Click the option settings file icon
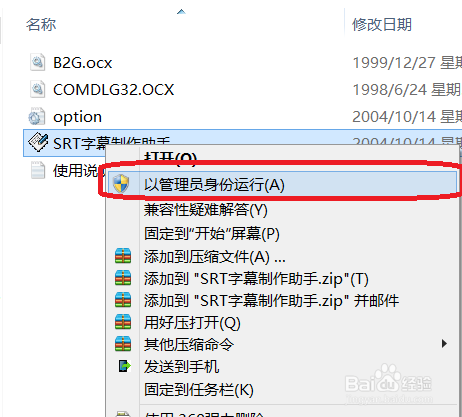 [x=36, y=116]
